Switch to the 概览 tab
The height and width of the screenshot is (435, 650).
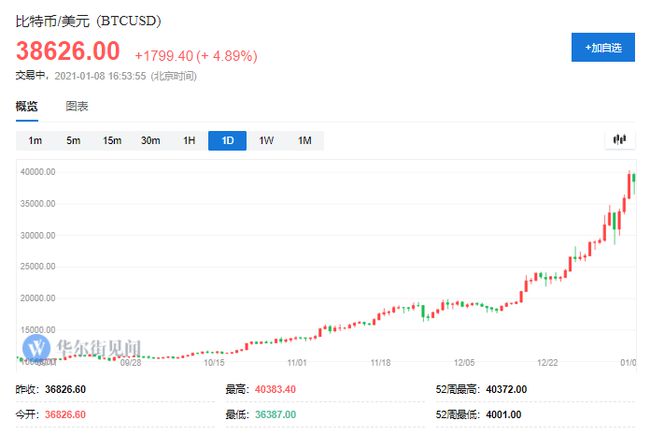point(26,106)
